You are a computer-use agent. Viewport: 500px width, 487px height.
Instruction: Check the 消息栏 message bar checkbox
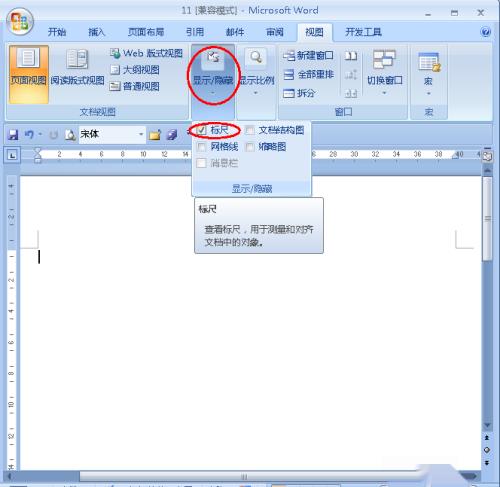pos(201,163)
